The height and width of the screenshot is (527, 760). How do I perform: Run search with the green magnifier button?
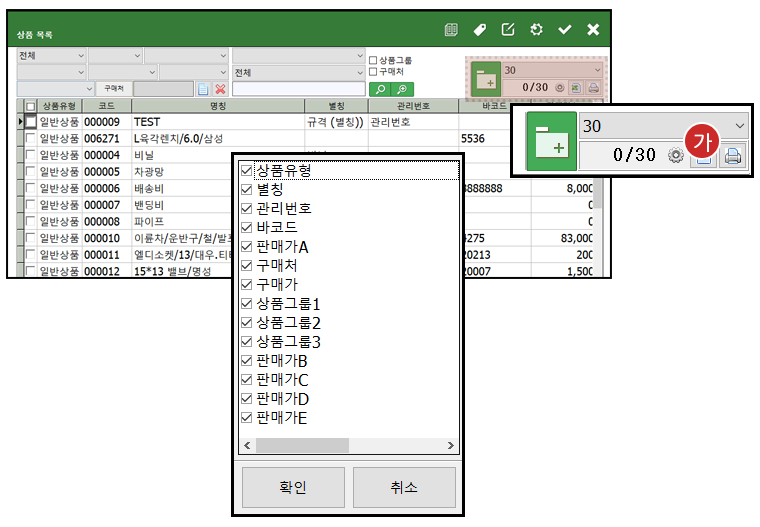pyautogui.click(x=380, y=89)
